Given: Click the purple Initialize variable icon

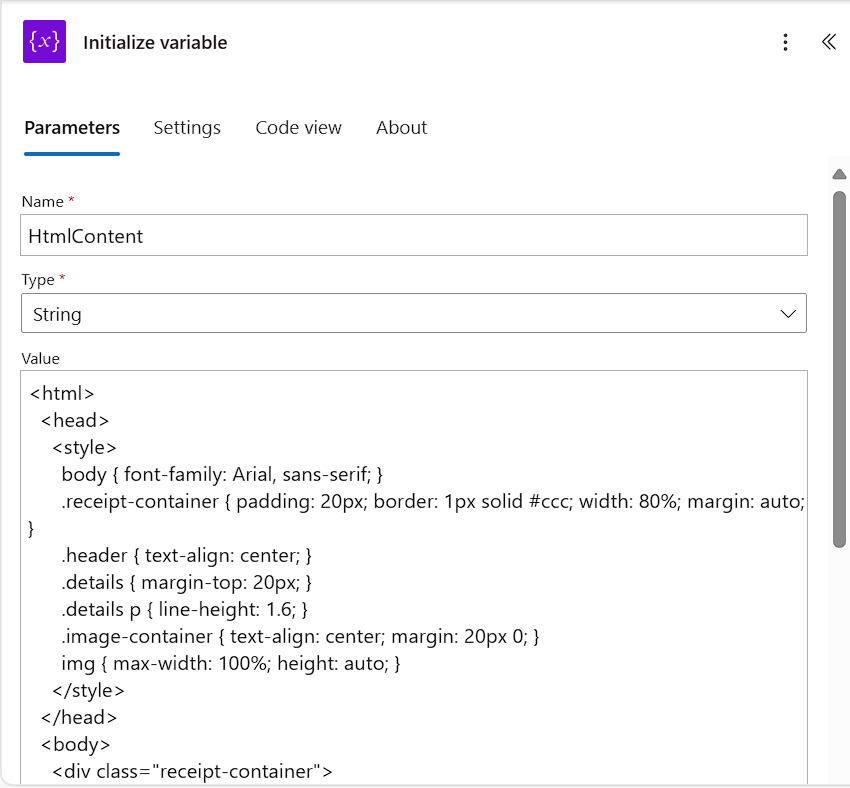Looking at the screenshot, I should pyautogui.click(x=44, y=42).
